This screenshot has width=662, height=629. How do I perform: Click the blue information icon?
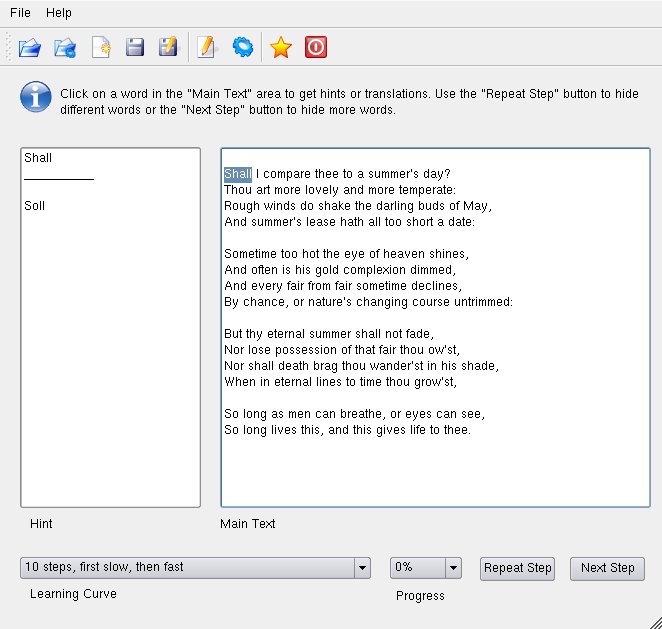pos(36,97)
